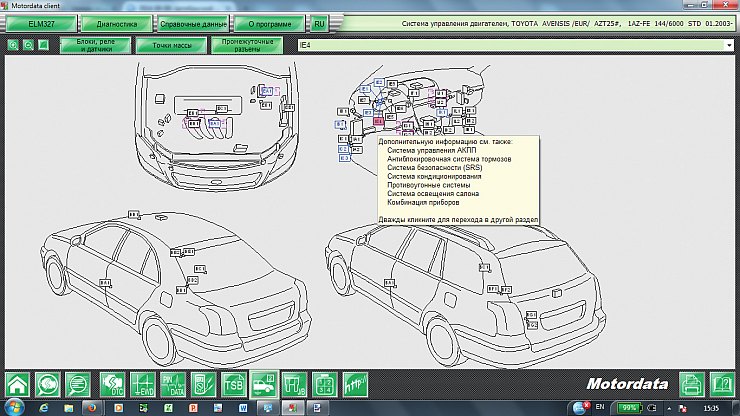The width and height of the screenshot is (740, 416).
Task: Open Word from the taskbar
Action: click(243, 408)
